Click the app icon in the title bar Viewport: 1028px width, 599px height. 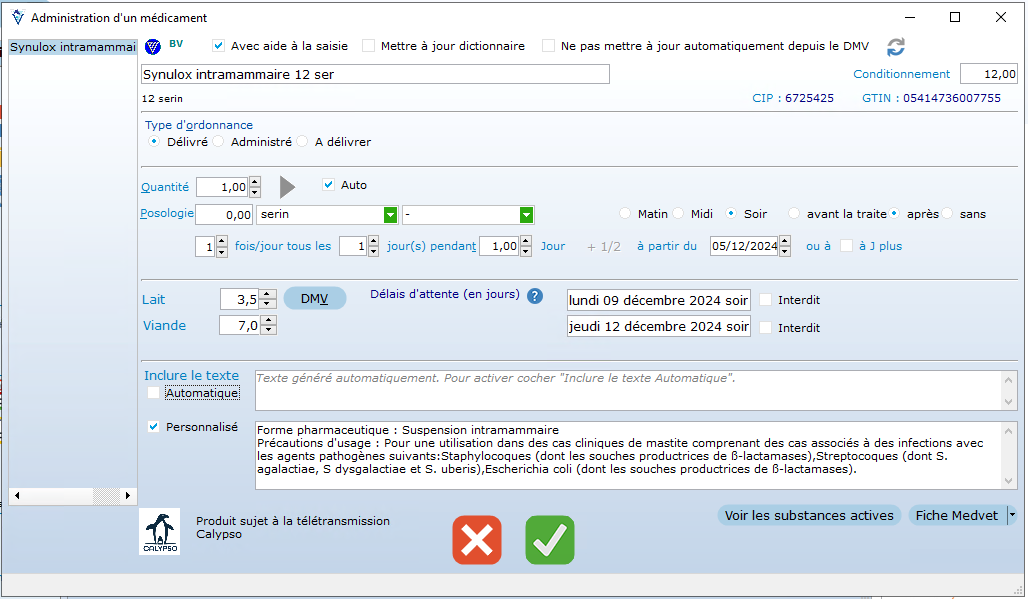pos(18,18)
